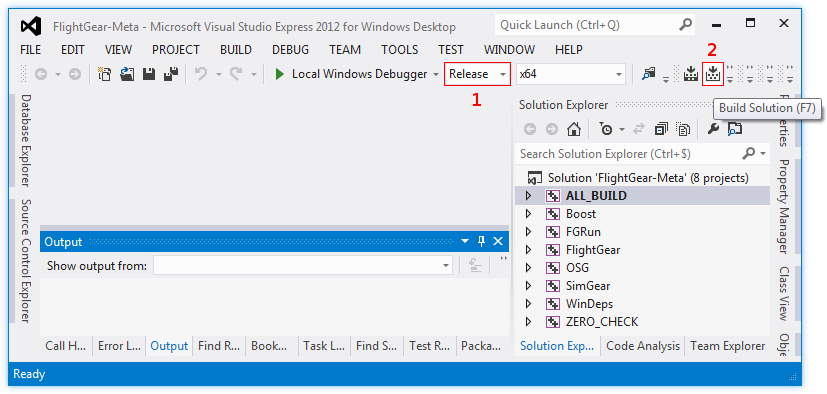Open the Release configuration dropdown
Screen dimensions: 827x394
click(x=478, y=74)
